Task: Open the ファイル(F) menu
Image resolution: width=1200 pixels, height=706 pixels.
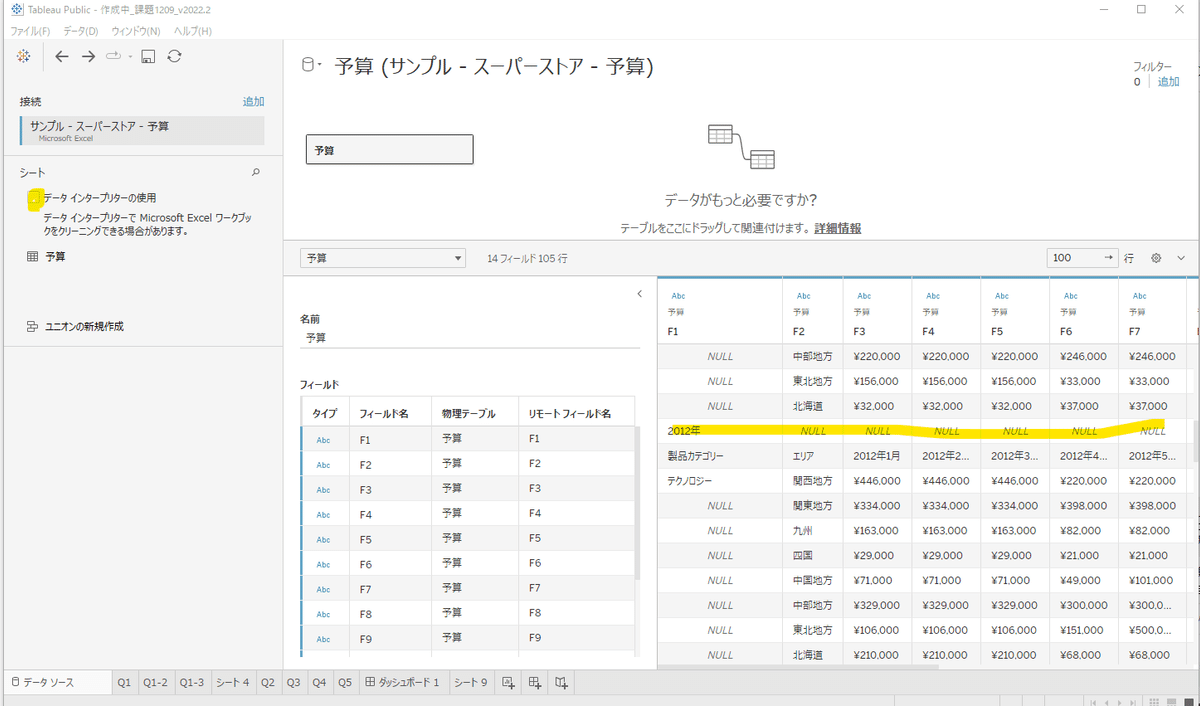Action: click(30, 31)
